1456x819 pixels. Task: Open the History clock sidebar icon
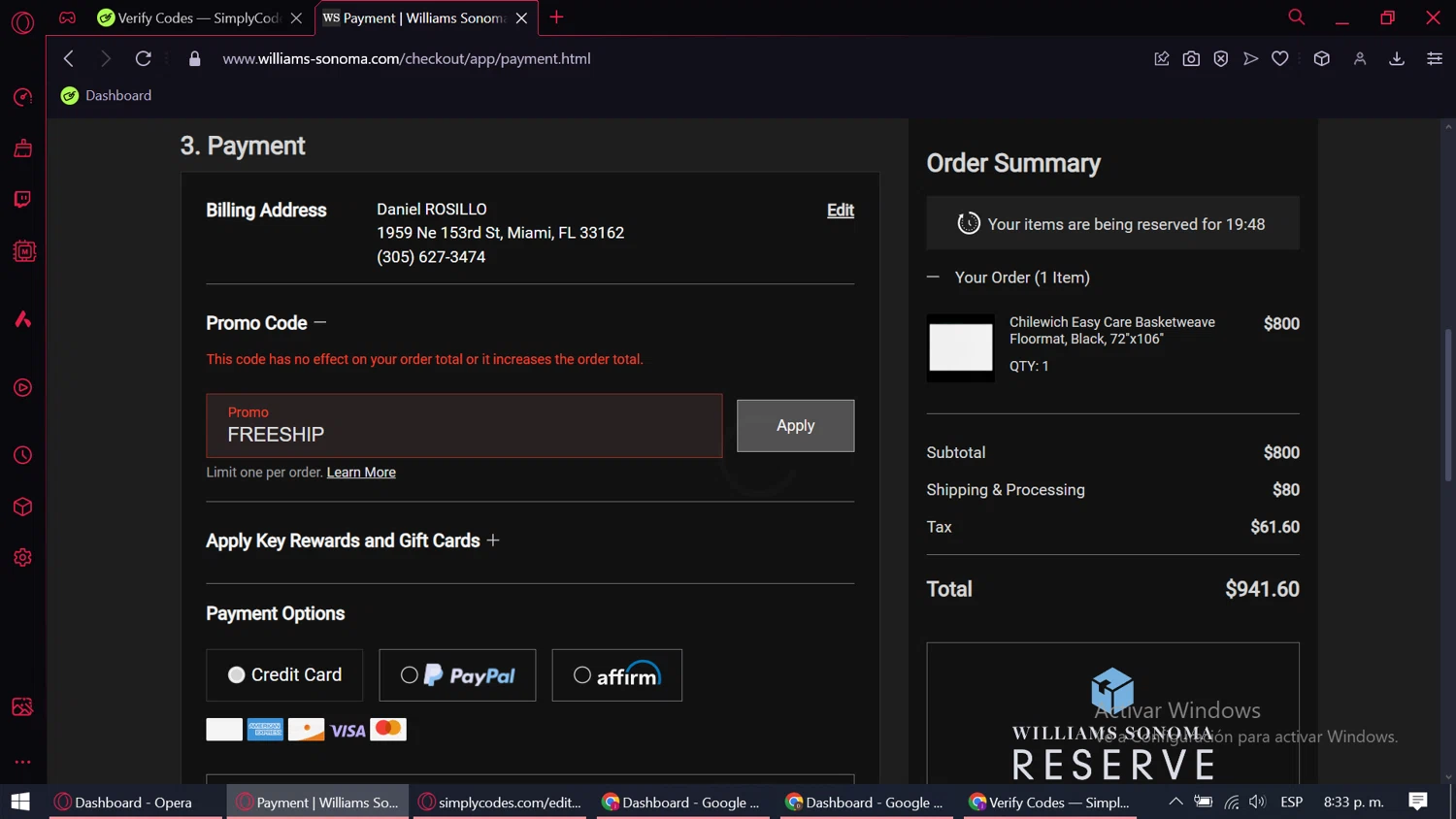click(x=22, y=455)
